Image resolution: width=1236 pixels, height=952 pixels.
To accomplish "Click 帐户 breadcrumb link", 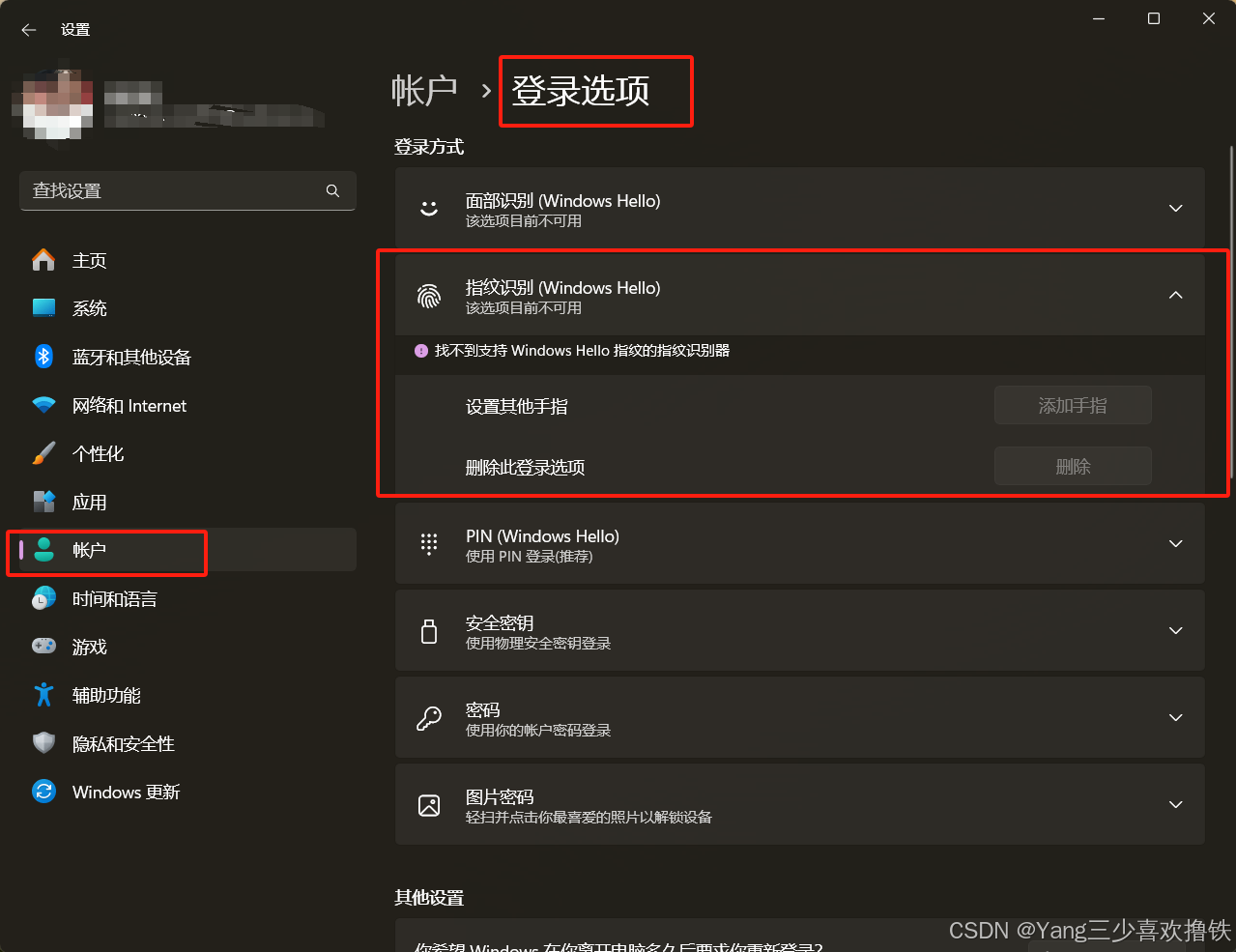I will tap(424, 91).
